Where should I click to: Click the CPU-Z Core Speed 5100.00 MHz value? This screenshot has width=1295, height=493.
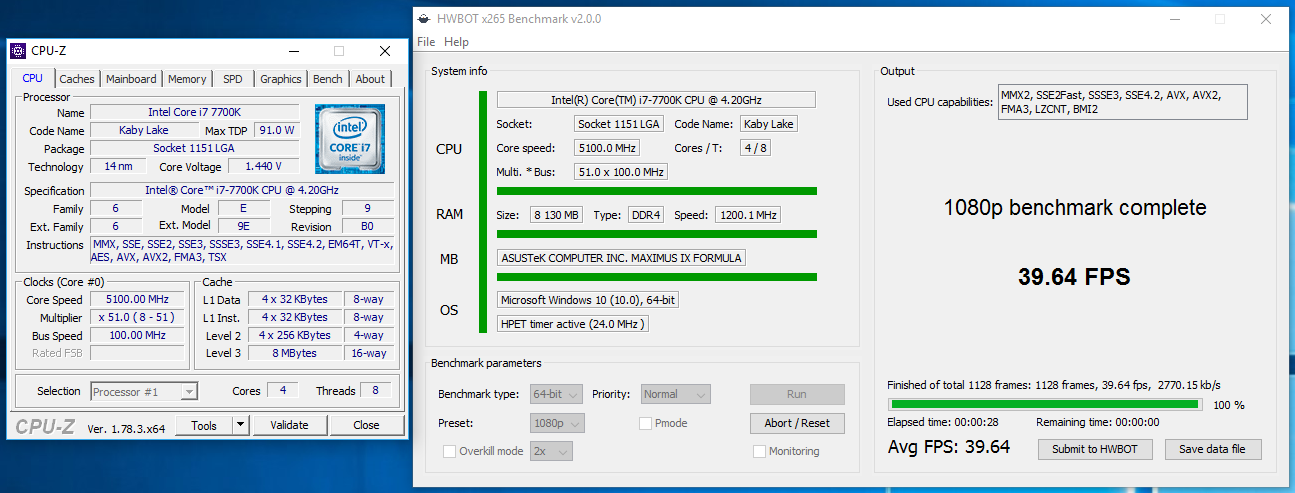tap(137, 299)
